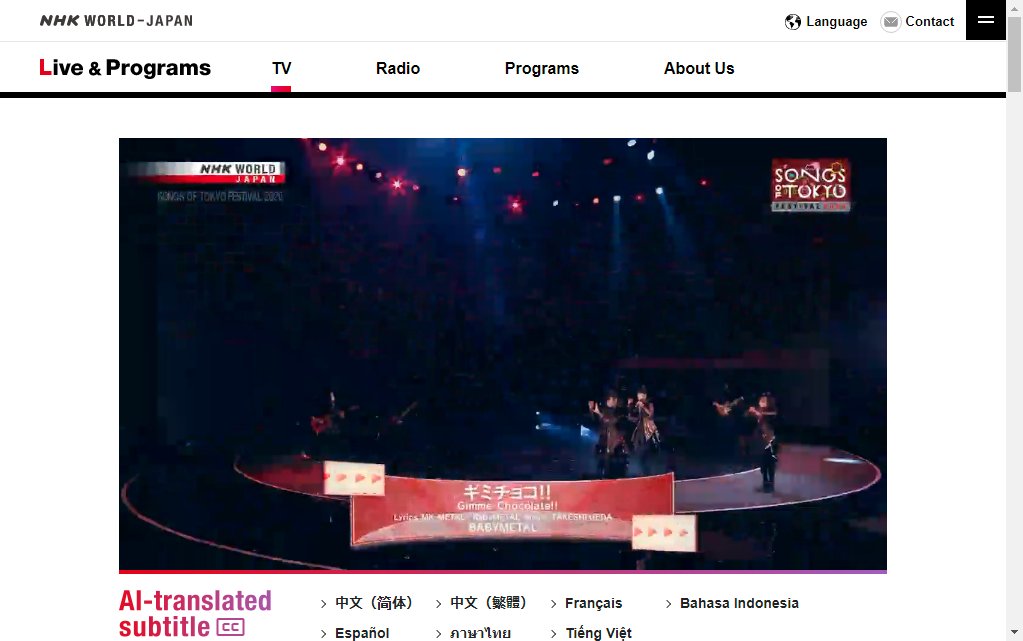Click the scrollbar down arrow
Image resolution: width=1023 pixels, height=641 pixels.
pyautogui.click(x=1014, y=632)
